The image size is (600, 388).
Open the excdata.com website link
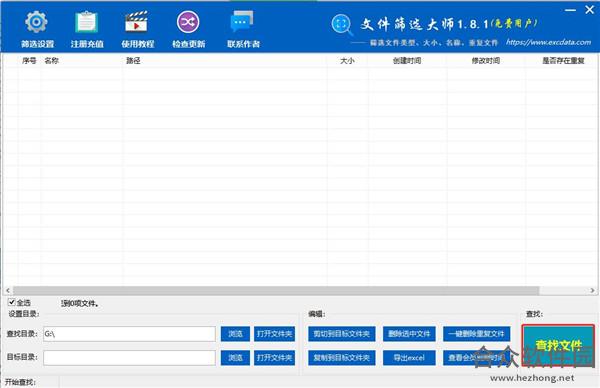click(x=548, y=42)
